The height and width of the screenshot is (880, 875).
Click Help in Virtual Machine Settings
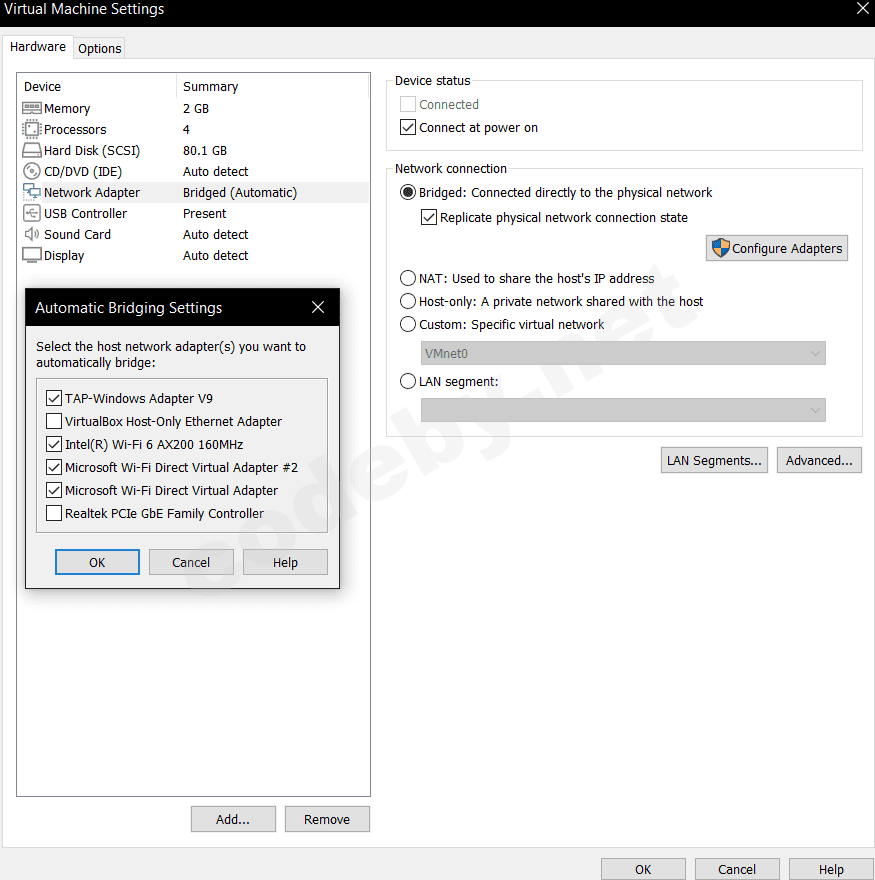(x=831, y=869)
